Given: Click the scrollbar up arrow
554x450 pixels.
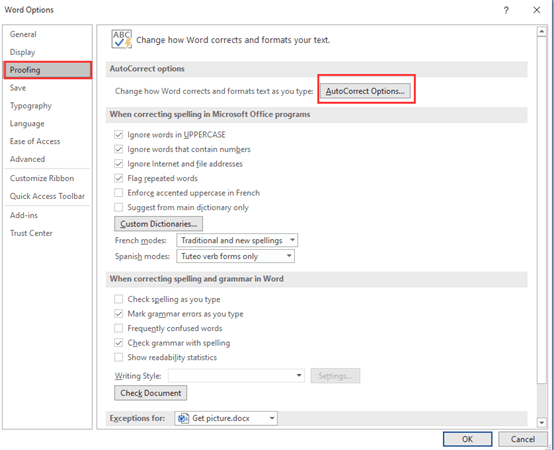Looking at the screenshot, I should pyautogui.click(x=541, y=32).
